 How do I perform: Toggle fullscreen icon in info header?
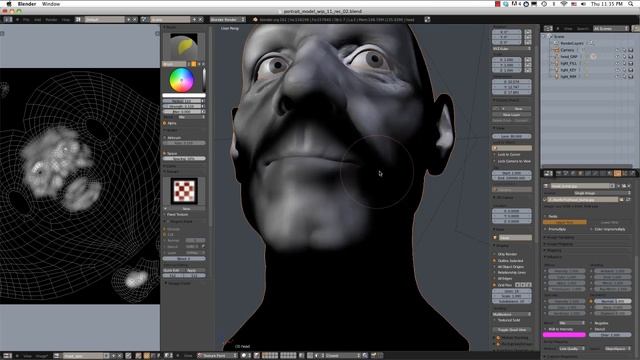[427, 19]
